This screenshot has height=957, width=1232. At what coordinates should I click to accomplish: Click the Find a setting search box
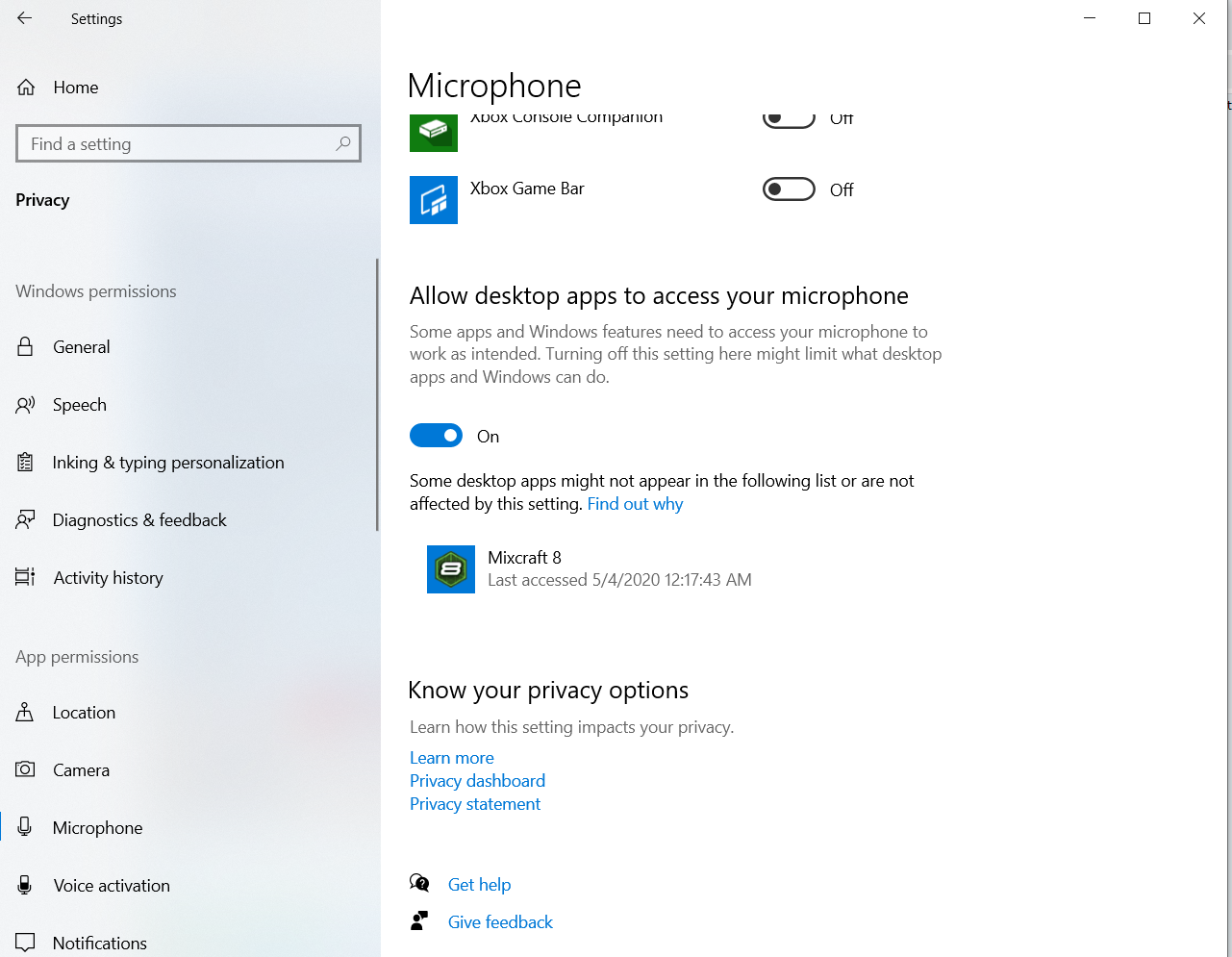(189, 143)
